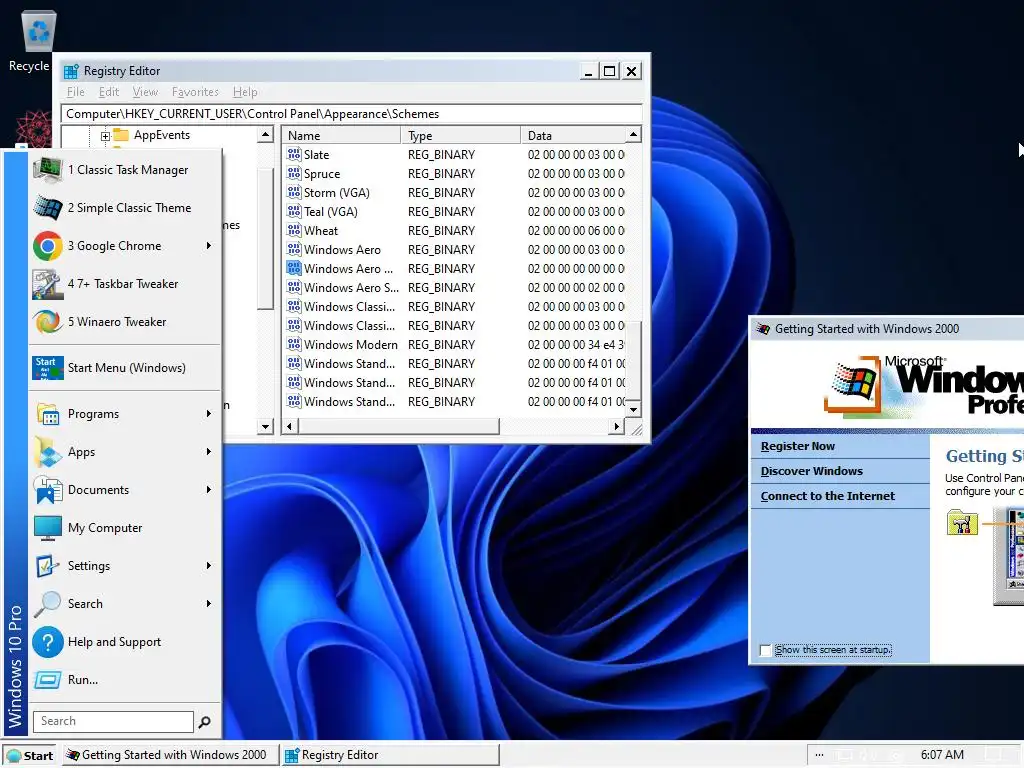Click the values list scroll right arrow
Image resolution: width=1024 pixels, height=768 pixels.
pyautogui.click(x=616, y=426)
